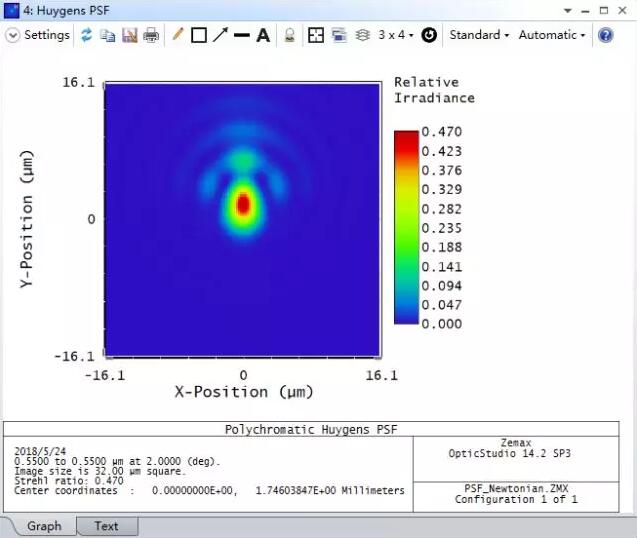The height and width of the screenshot is (538, 637).
Task: Click the layers overlay icon
Action: pyautogui.click(x=362, y=35)
